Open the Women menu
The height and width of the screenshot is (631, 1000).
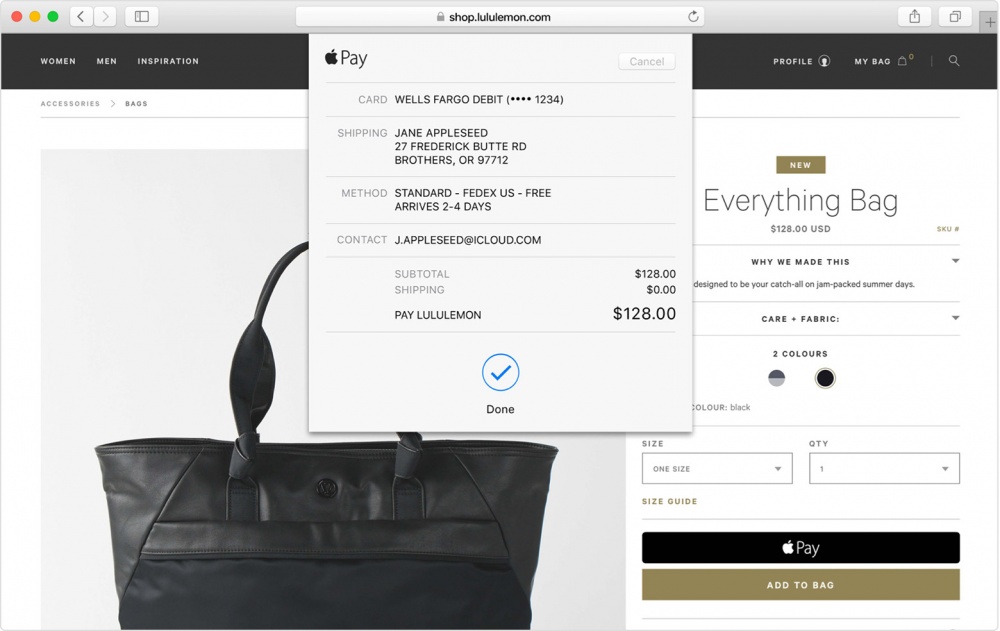point(58,61)
